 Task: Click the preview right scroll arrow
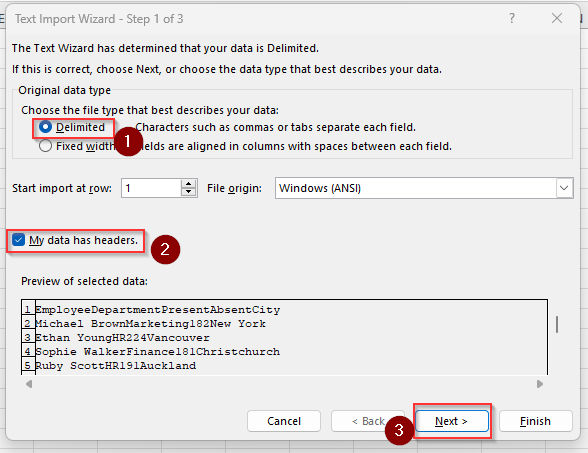540,384
